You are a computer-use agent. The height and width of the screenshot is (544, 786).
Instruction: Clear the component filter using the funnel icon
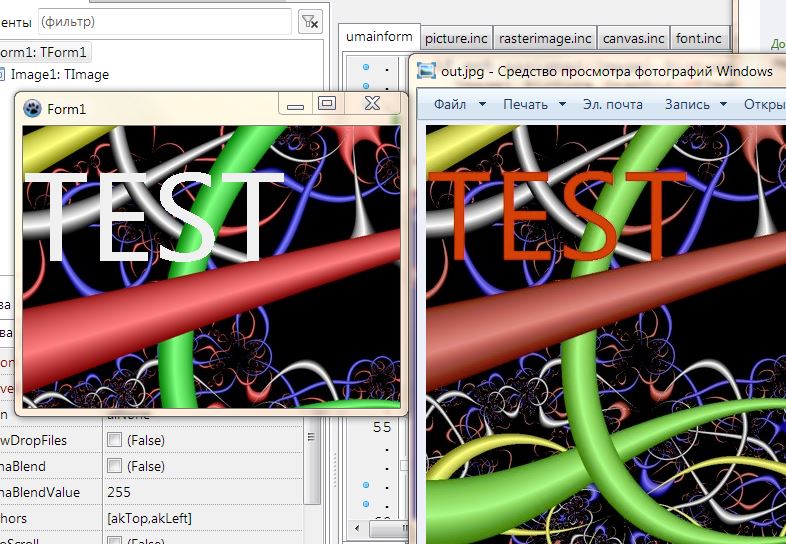coord(310,21)
